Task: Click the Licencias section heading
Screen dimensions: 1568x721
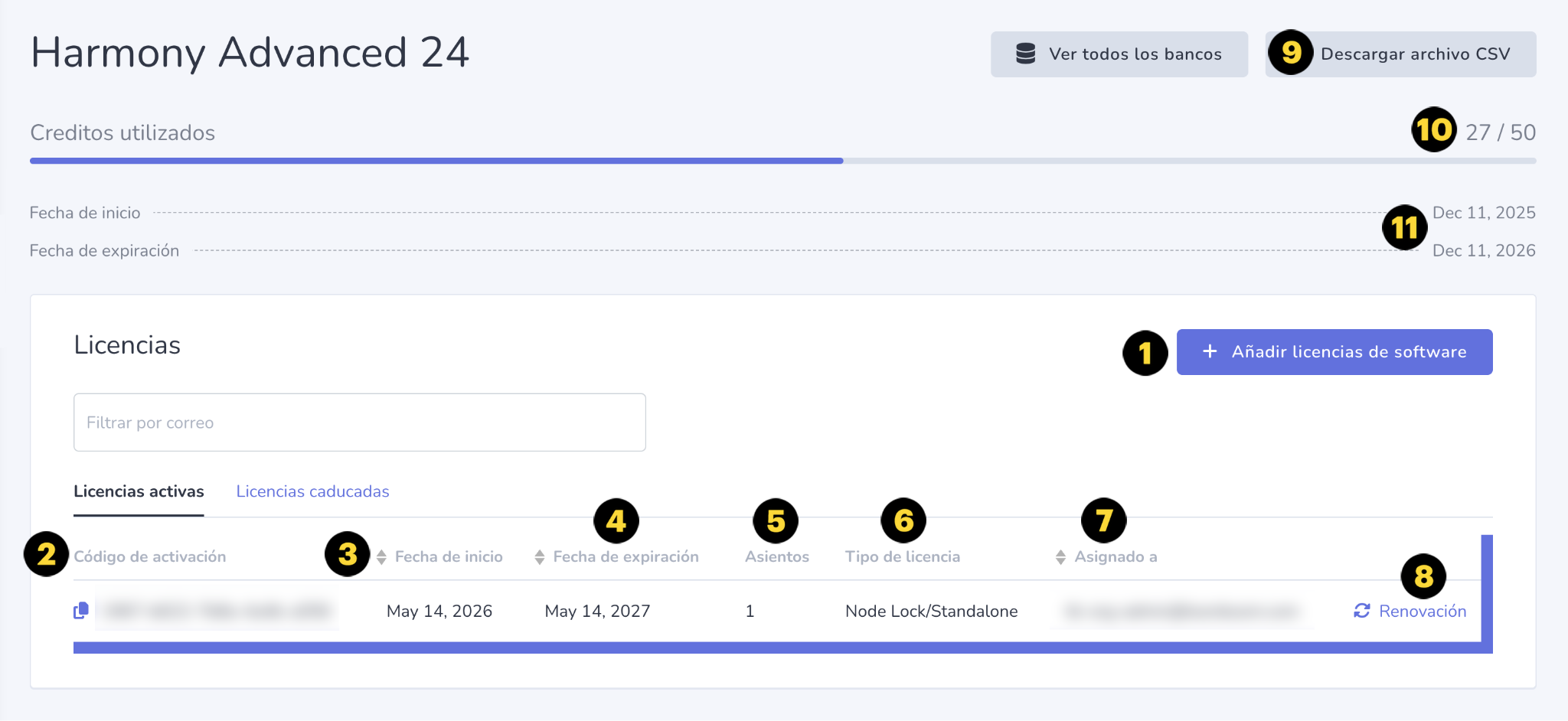Action: click(x=127, y=345)
